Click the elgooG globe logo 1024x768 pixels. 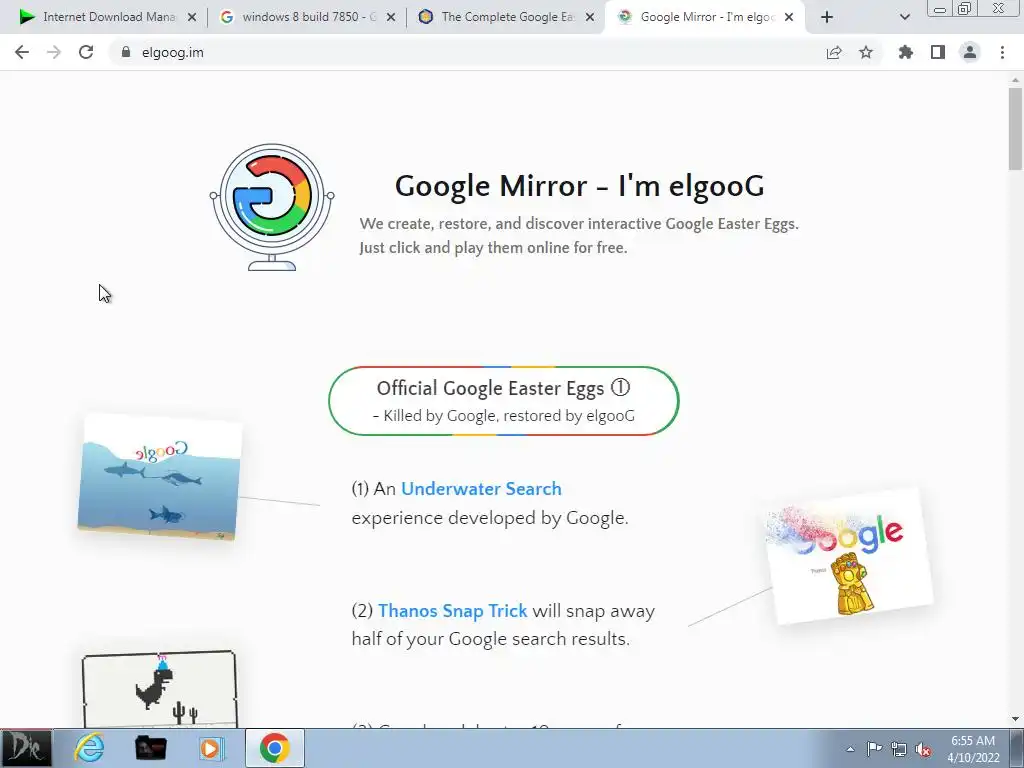pos(272,207)
